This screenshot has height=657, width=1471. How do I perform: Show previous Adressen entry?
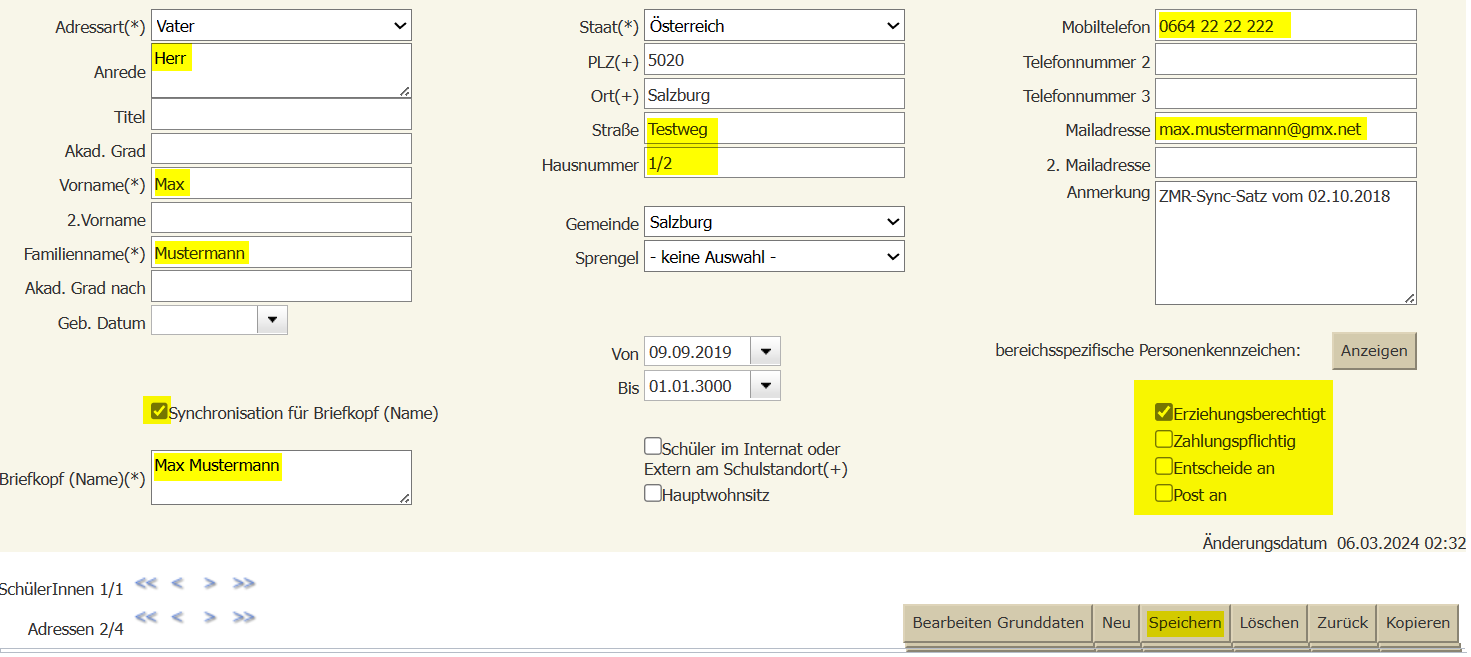pos(177,617)
